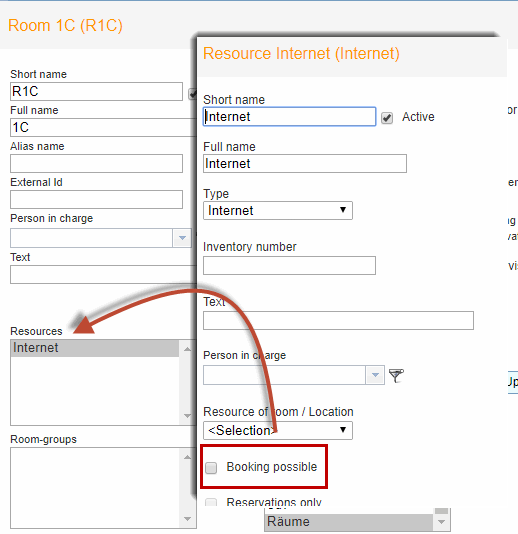This screenshot has height=534, width=518.
Task: Open Resource of room / Location dropdown
Action: [x=278, y=430]
